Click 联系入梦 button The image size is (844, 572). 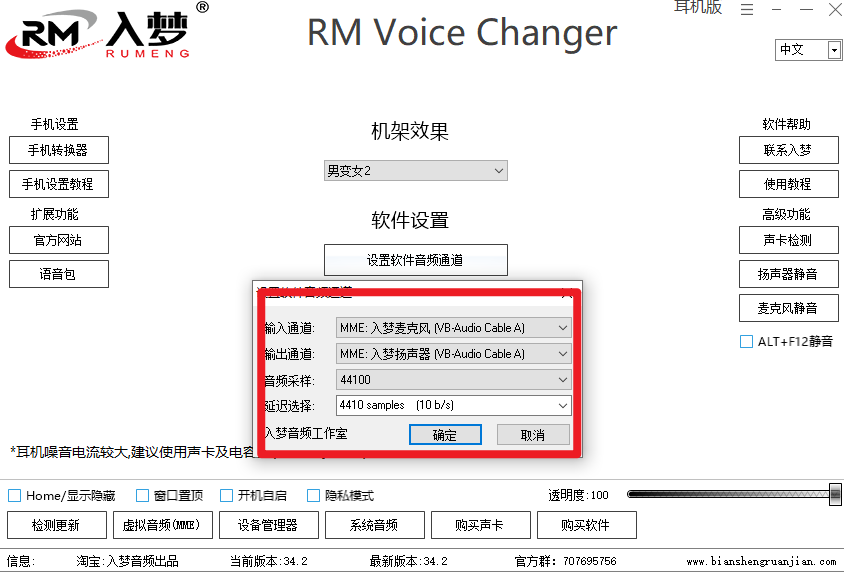click(789, 150)
